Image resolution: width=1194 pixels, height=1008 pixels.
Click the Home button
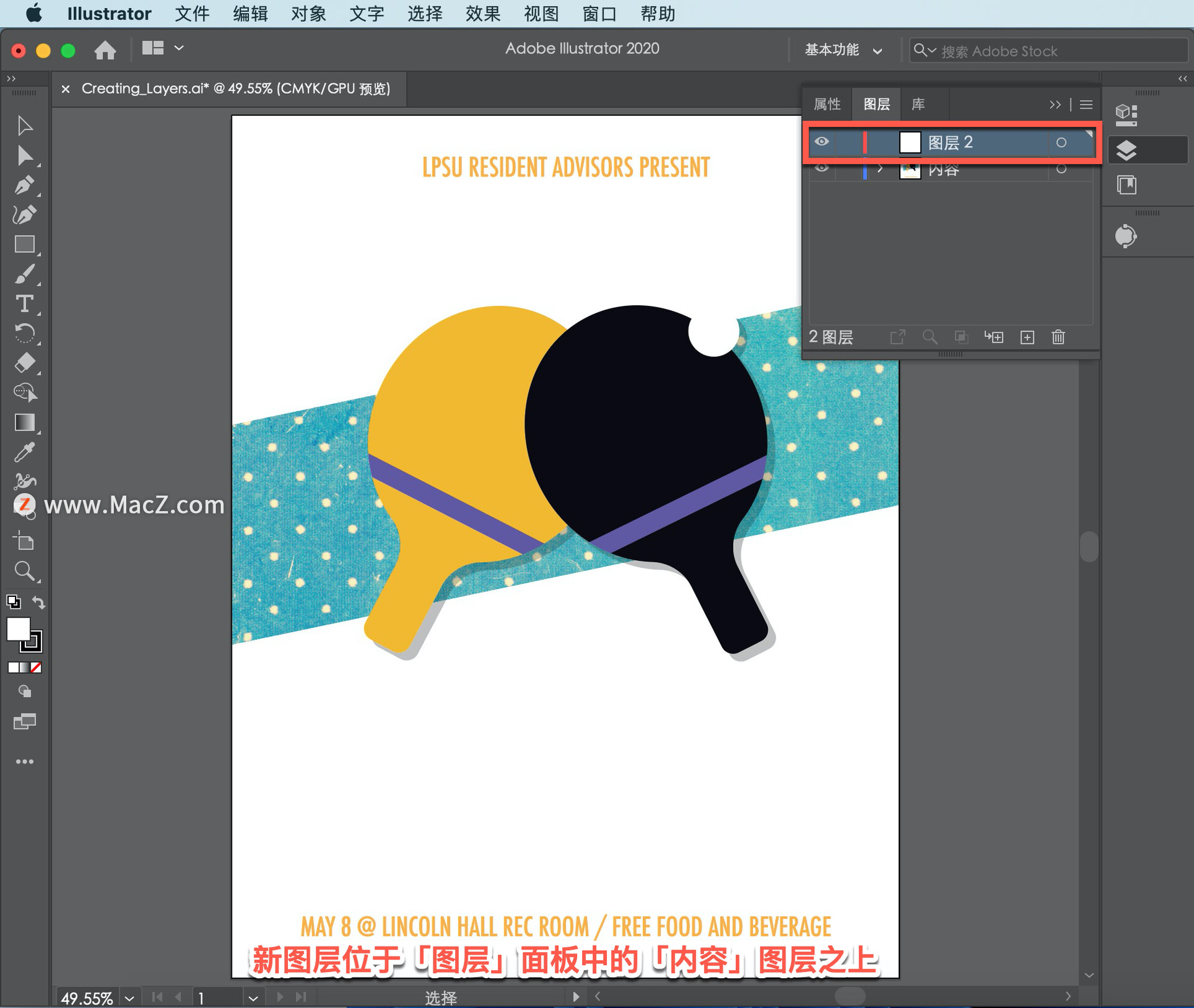click(105, 50)
